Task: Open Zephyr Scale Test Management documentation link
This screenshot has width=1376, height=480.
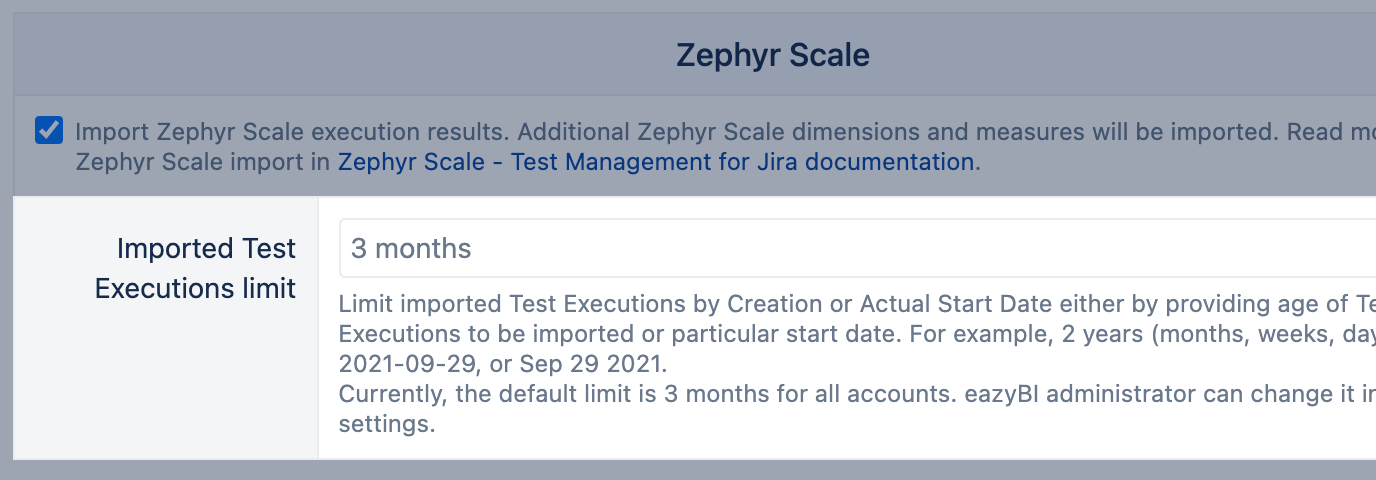Action: (655, 161)
